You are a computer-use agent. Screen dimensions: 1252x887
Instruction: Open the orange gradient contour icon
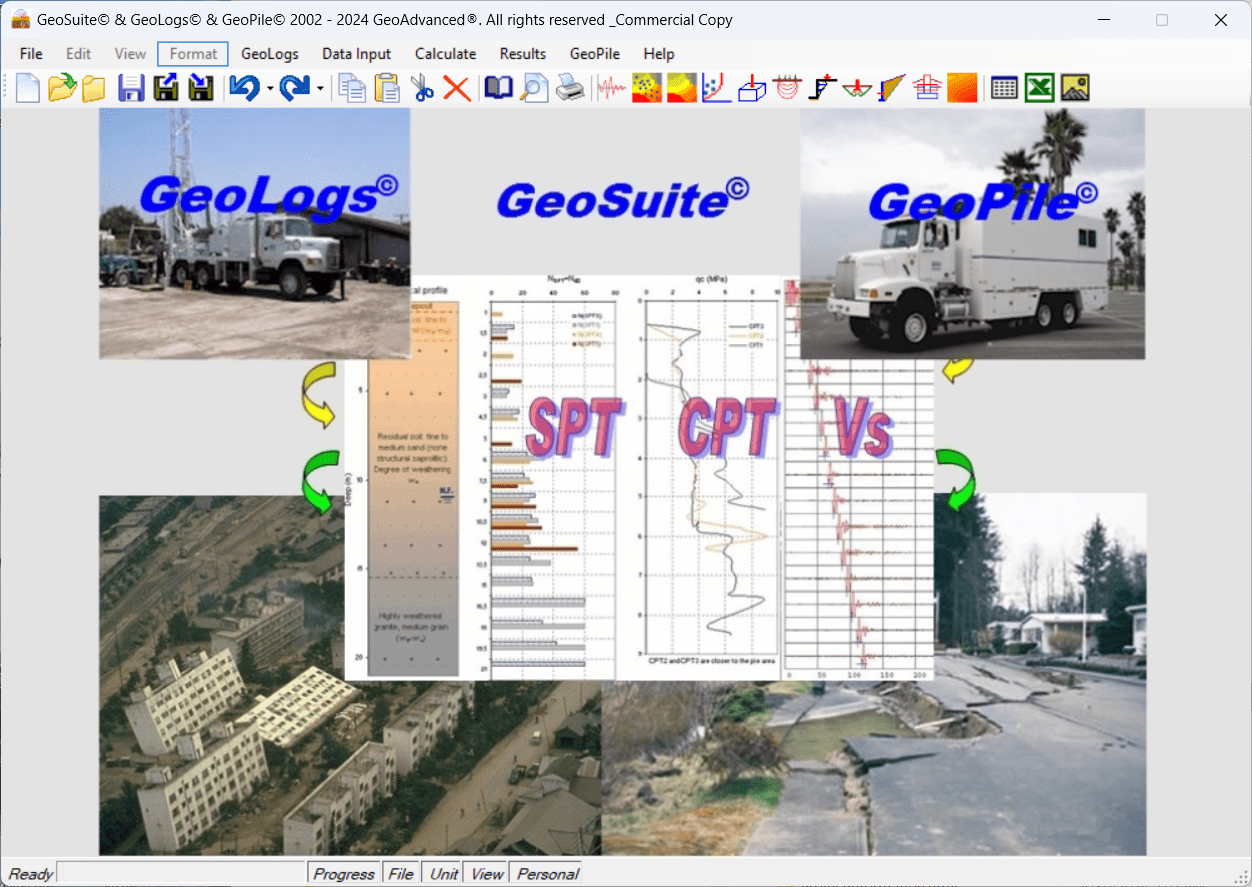(x=962, y=88)
